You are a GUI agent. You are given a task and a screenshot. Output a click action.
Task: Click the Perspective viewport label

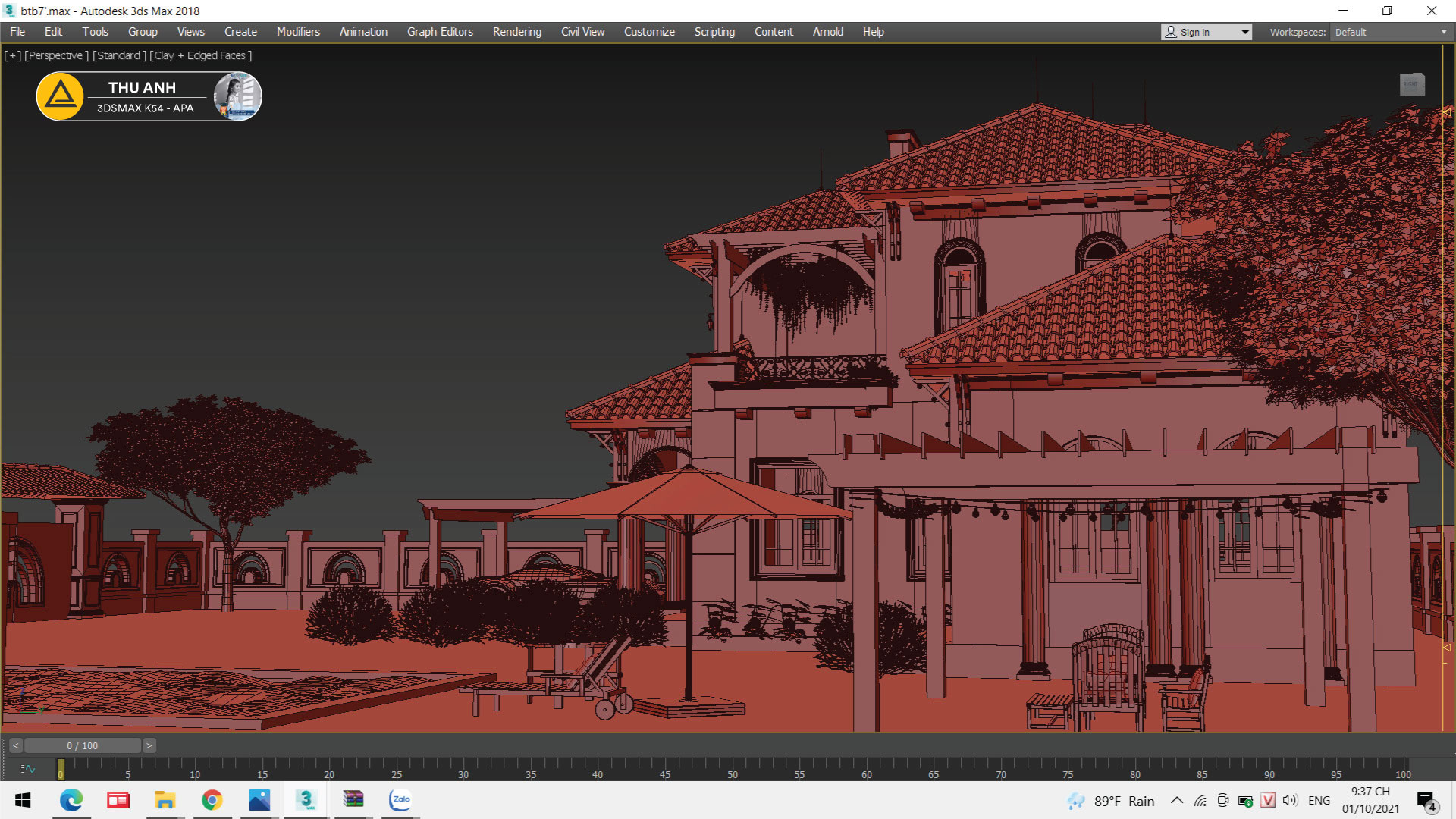click(x=56, y=55)
